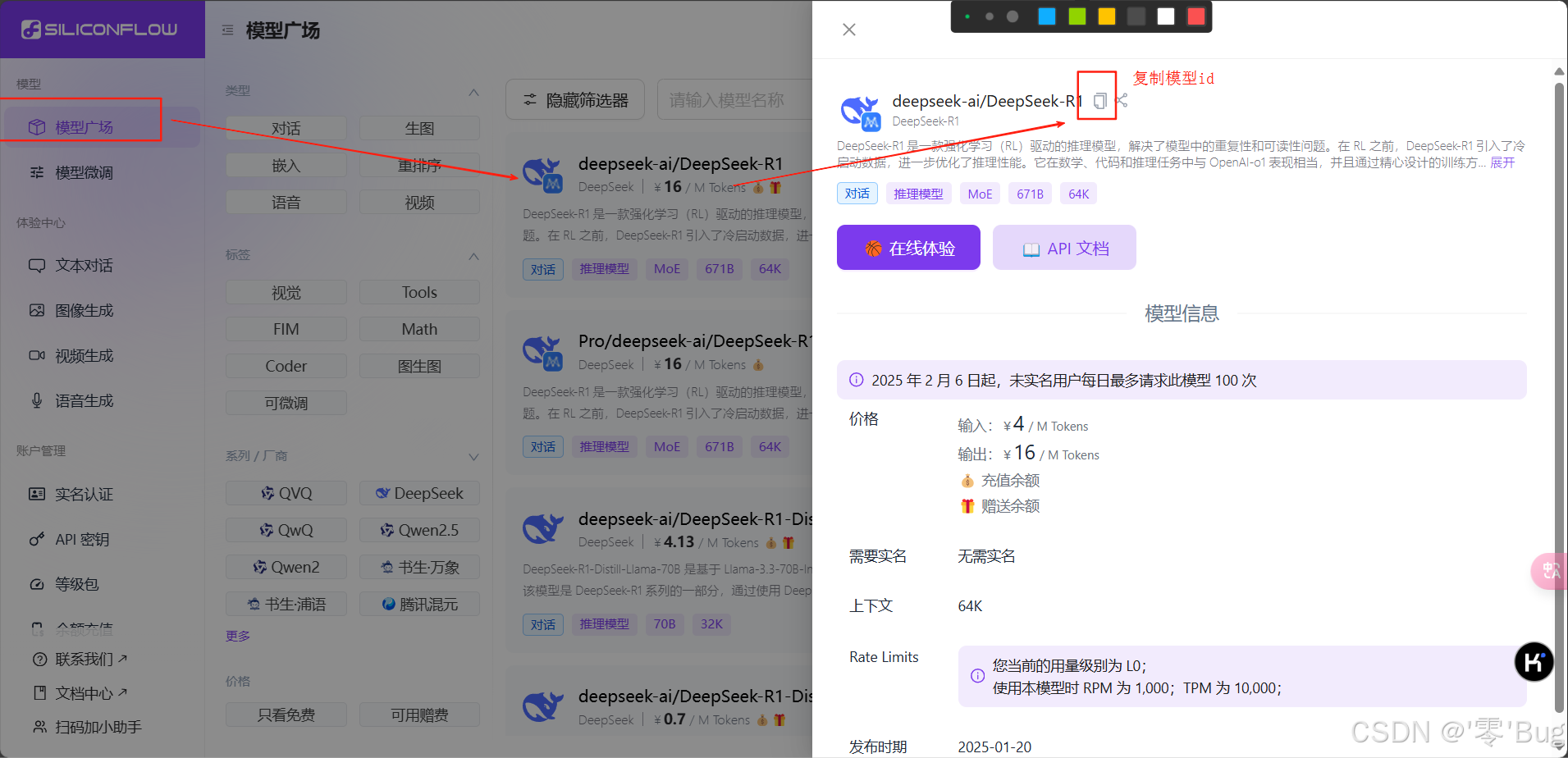
Task: Click the share icon next to model name
Action: coord(1122,101)
